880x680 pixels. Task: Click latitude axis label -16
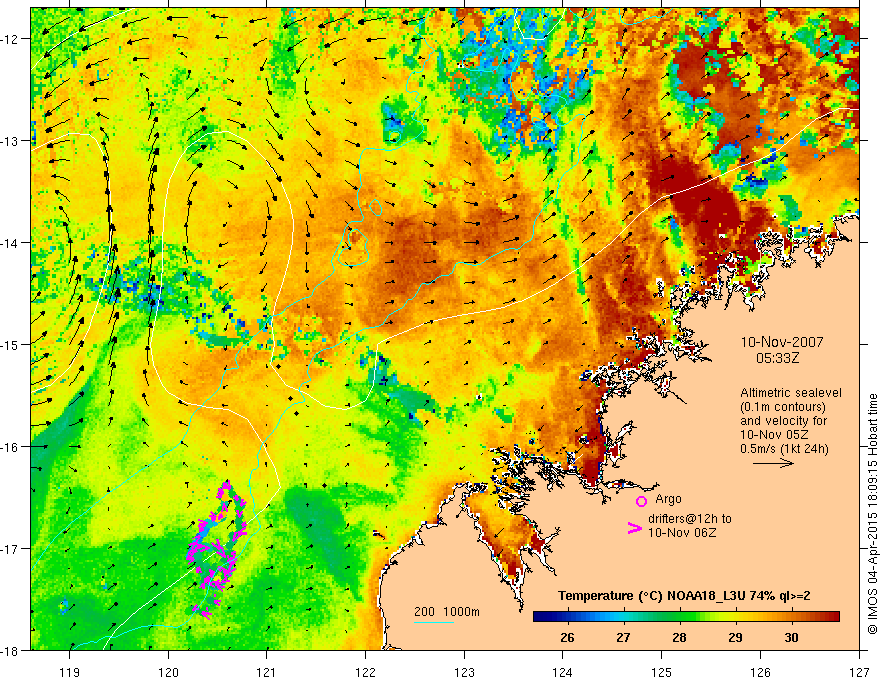click(11, 447)
